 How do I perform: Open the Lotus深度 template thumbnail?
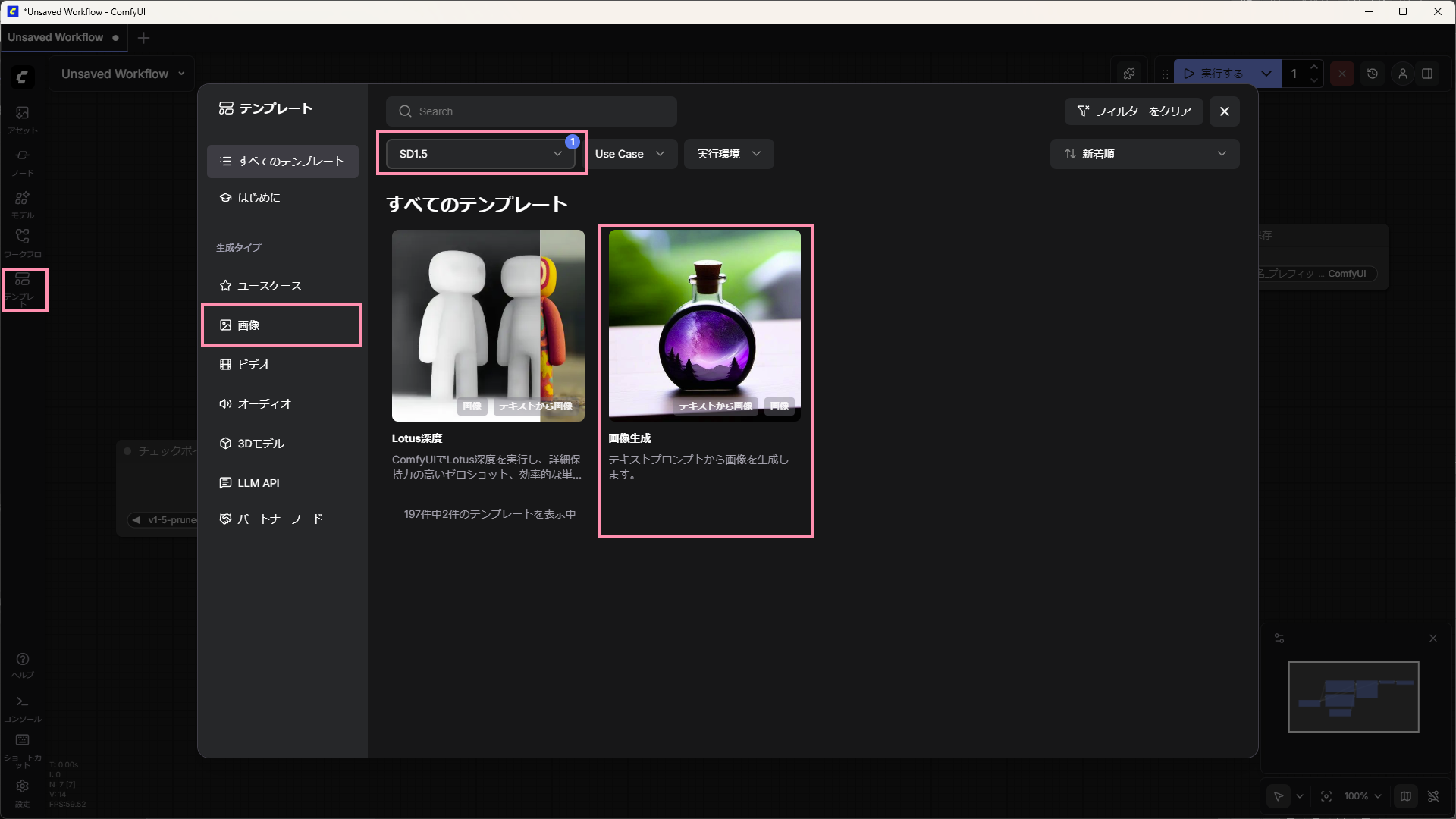click(x=488, y=325)
